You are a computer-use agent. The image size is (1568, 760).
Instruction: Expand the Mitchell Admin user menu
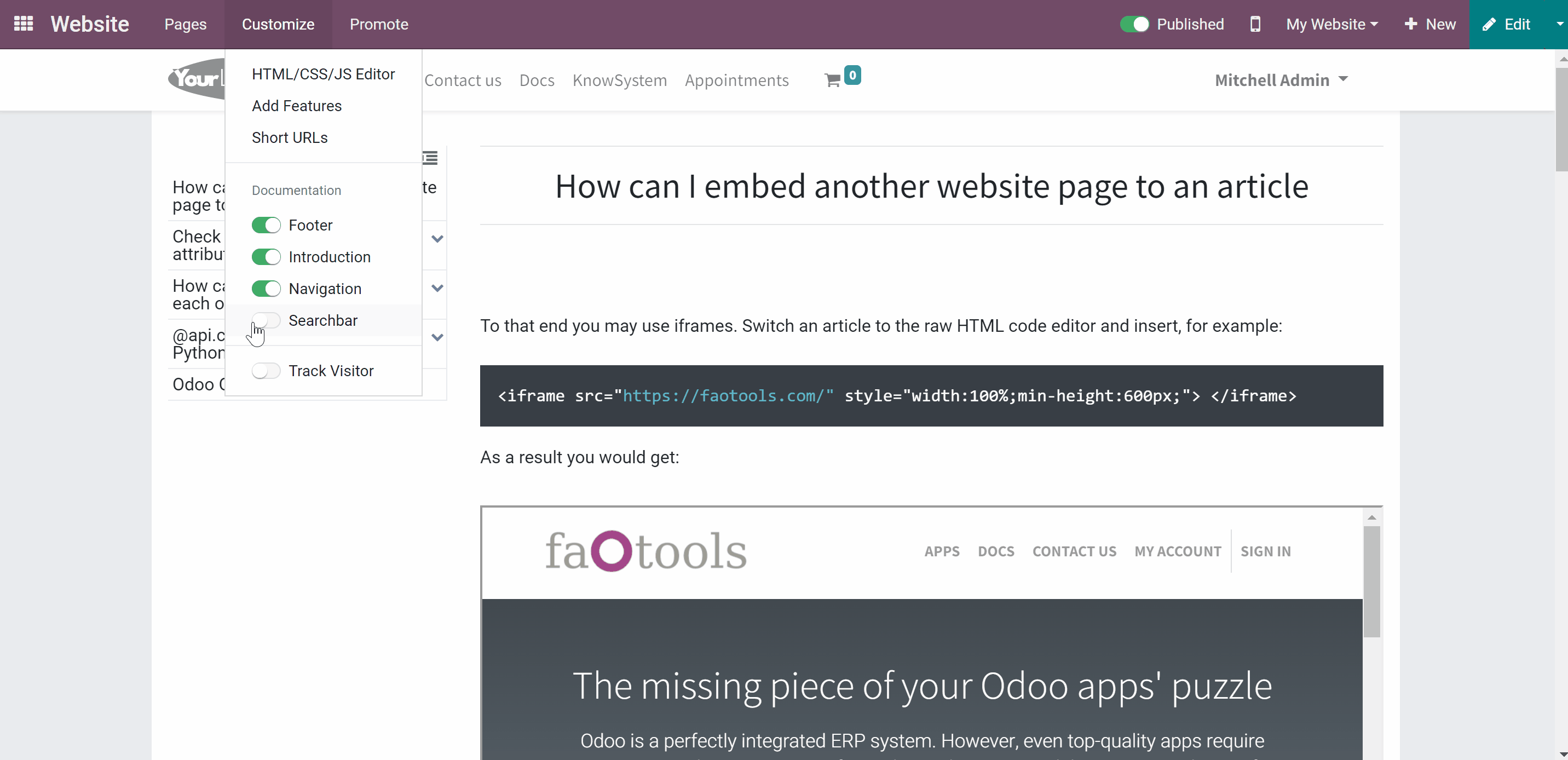coord(1281,80)
